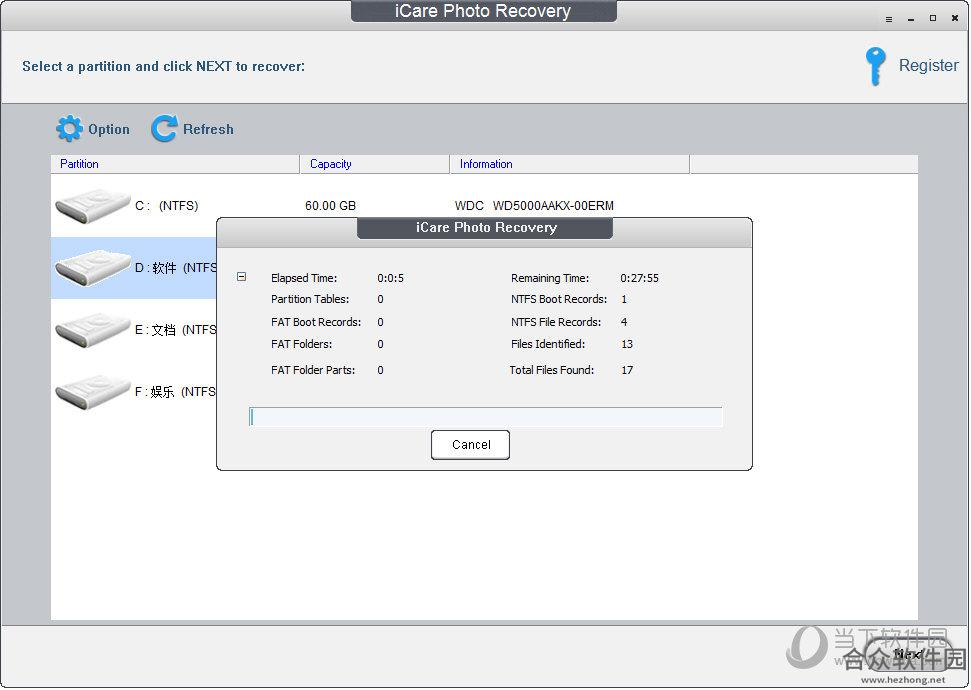
Task: Click the Option label text
Action: pyautogui.click(x=109, y=129)
